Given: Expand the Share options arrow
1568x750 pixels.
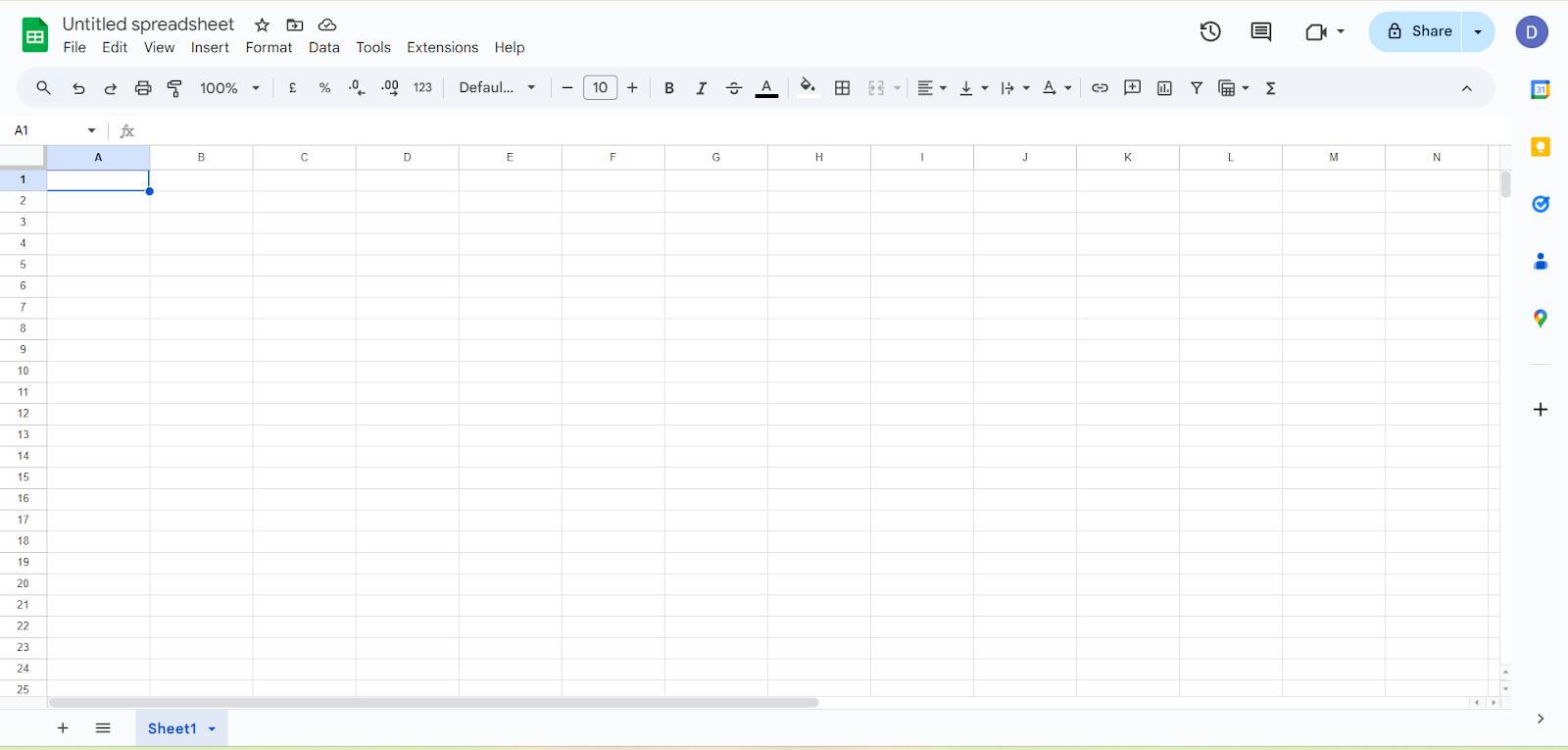Looking at the screenshot, I should pyautogui.click(x=1478, y=31).
